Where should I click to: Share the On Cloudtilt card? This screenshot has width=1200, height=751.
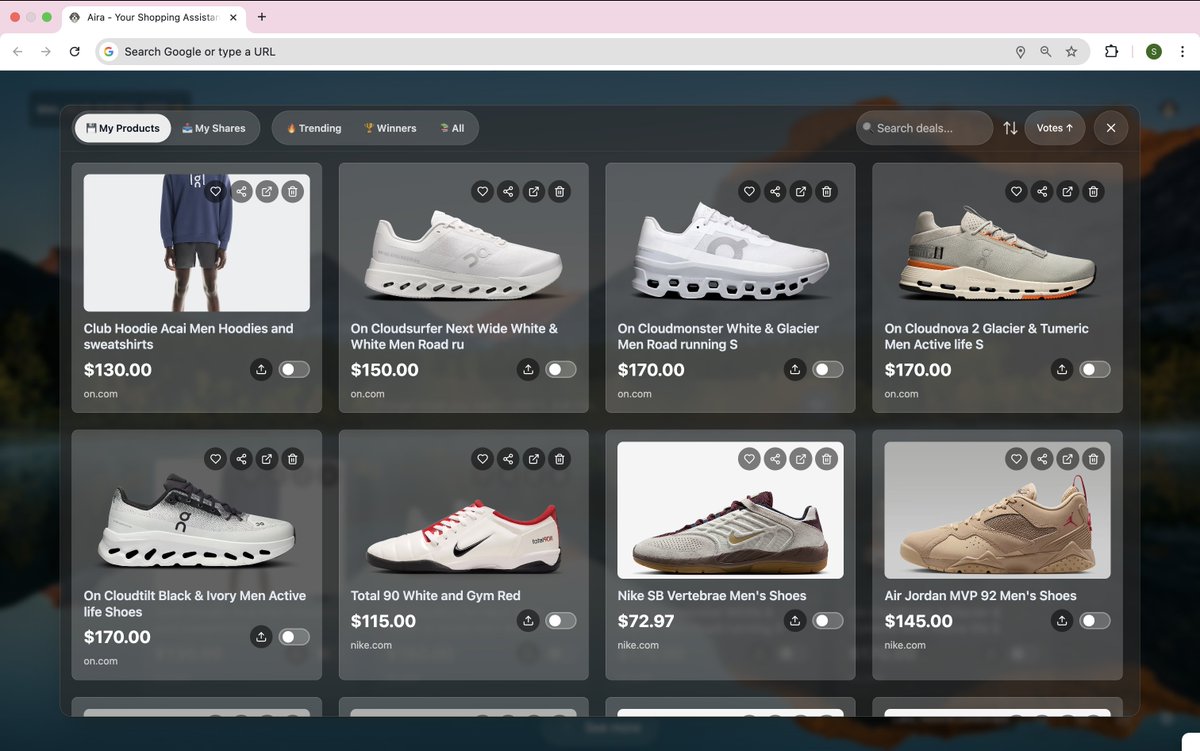click(241, 458)
